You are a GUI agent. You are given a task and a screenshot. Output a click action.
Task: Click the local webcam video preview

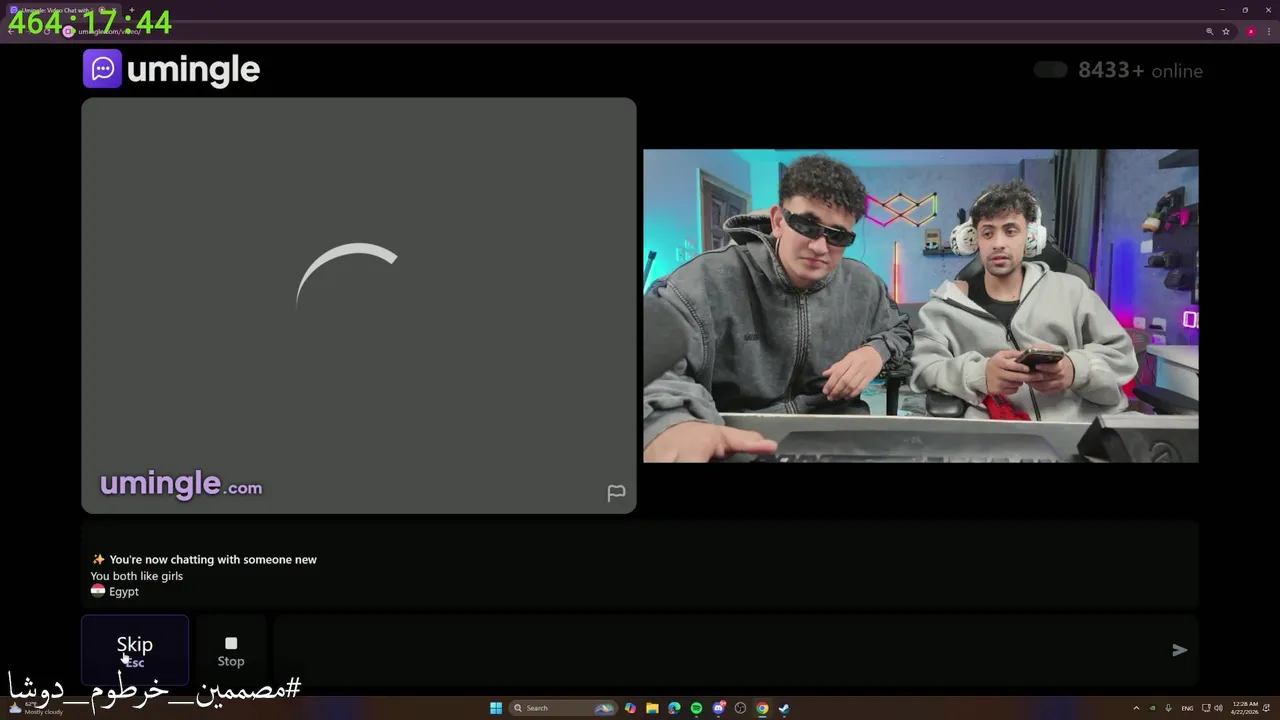click(920, 306)
